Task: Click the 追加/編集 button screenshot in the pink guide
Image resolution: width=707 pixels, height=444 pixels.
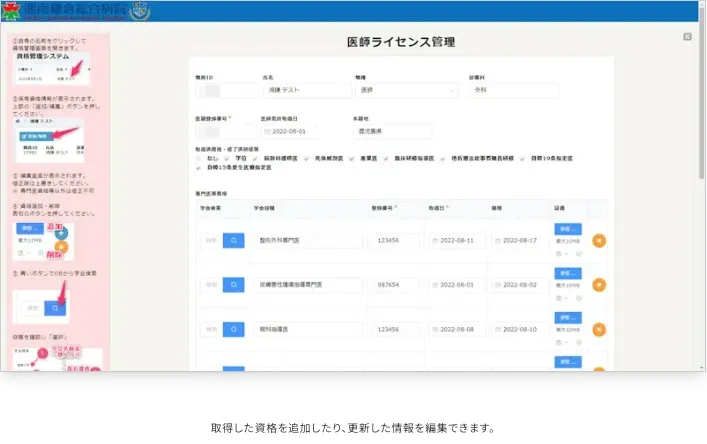Action: (x=50, y=141)
